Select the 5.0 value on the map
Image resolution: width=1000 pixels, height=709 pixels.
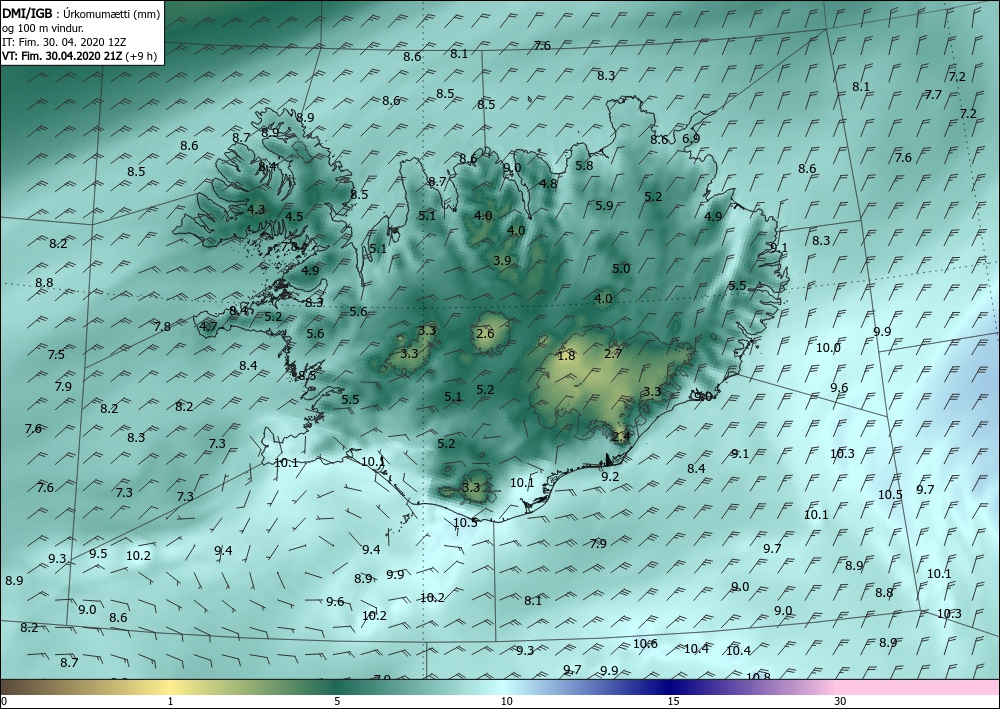(621, 268)
